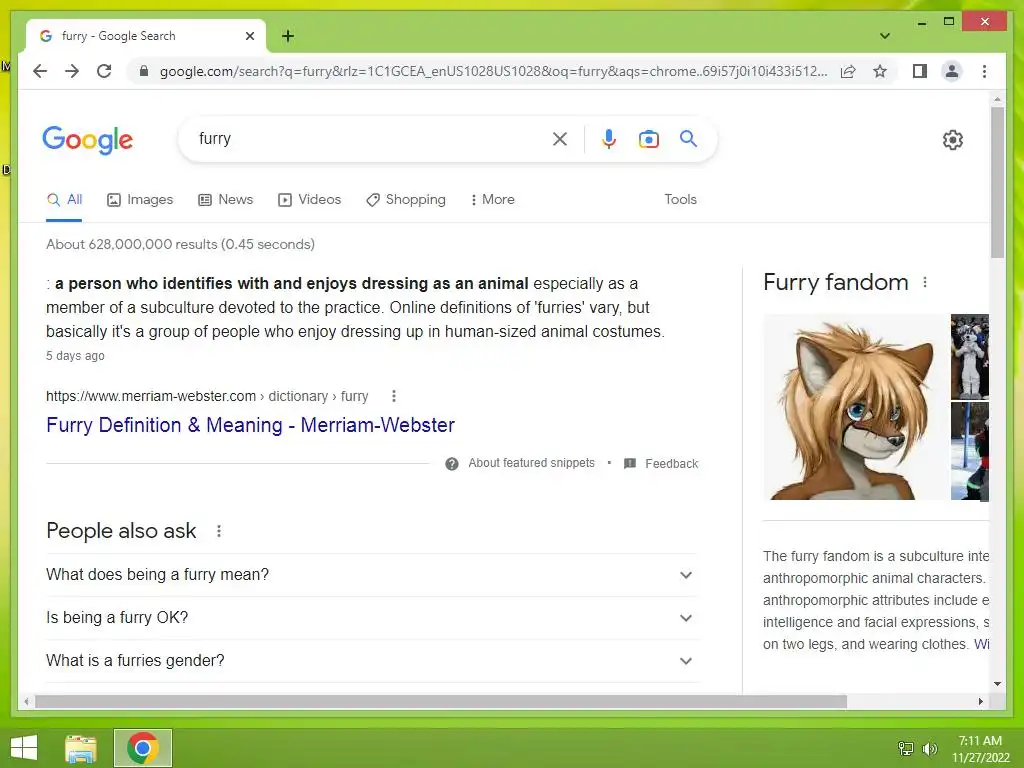Open the fox character illustration image
The width and height of the screenshot is (1024, 768).
pyautogui.click(x=855, y=408)
